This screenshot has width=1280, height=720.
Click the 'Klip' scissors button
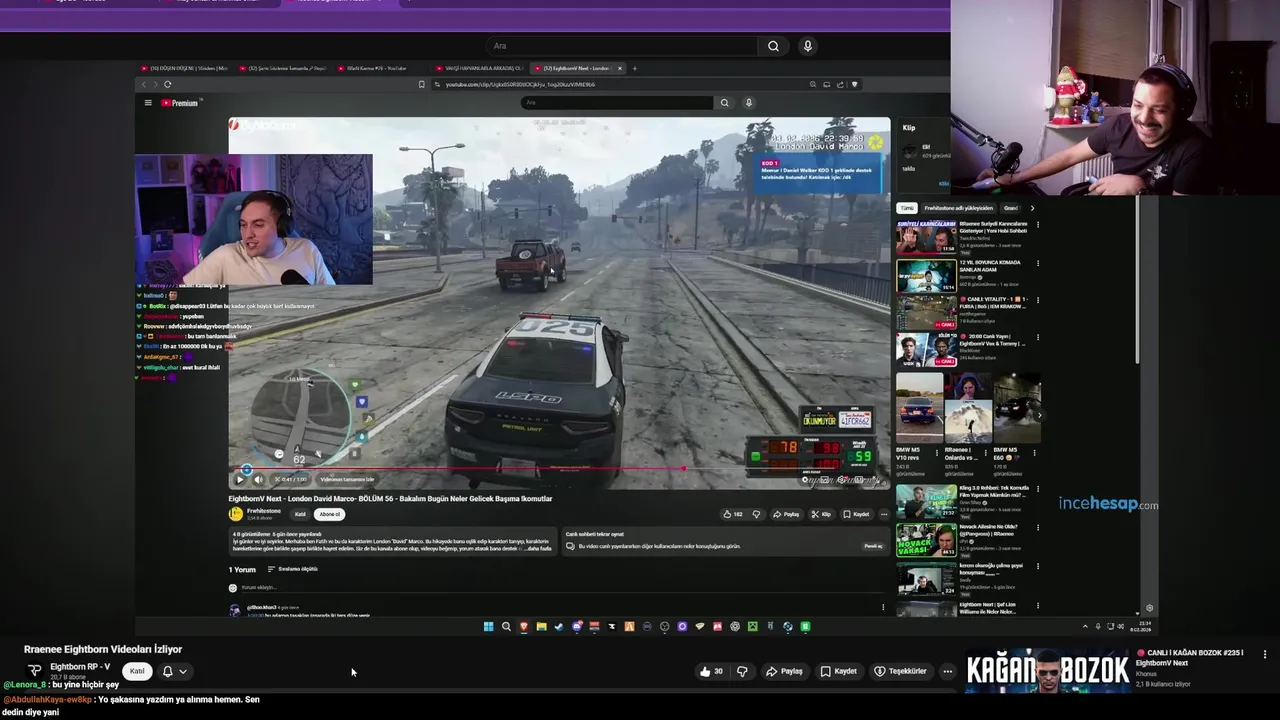point(821,514)
